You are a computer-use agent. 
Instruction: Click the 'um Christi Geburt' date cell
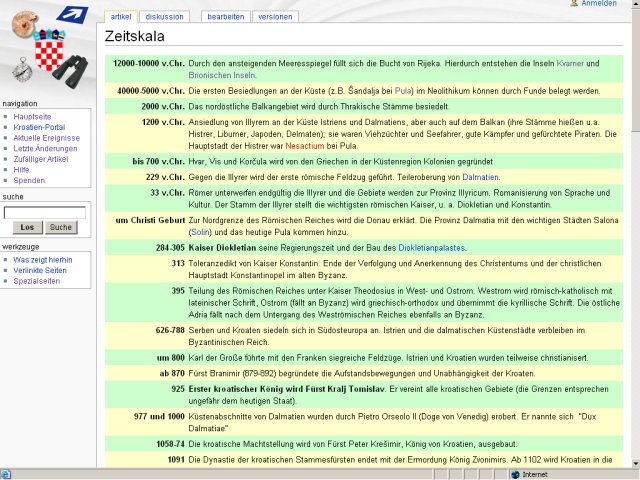click(x=150, y=220)
